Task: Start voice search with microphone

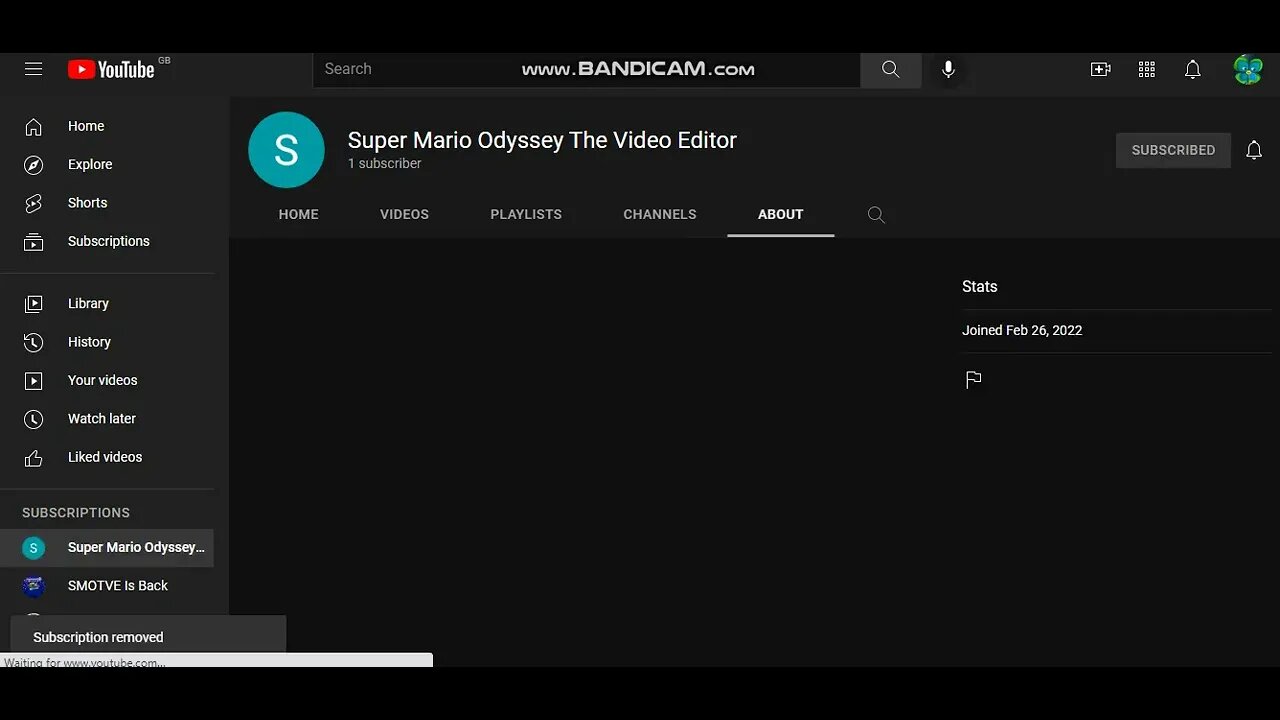Action: 948,69
